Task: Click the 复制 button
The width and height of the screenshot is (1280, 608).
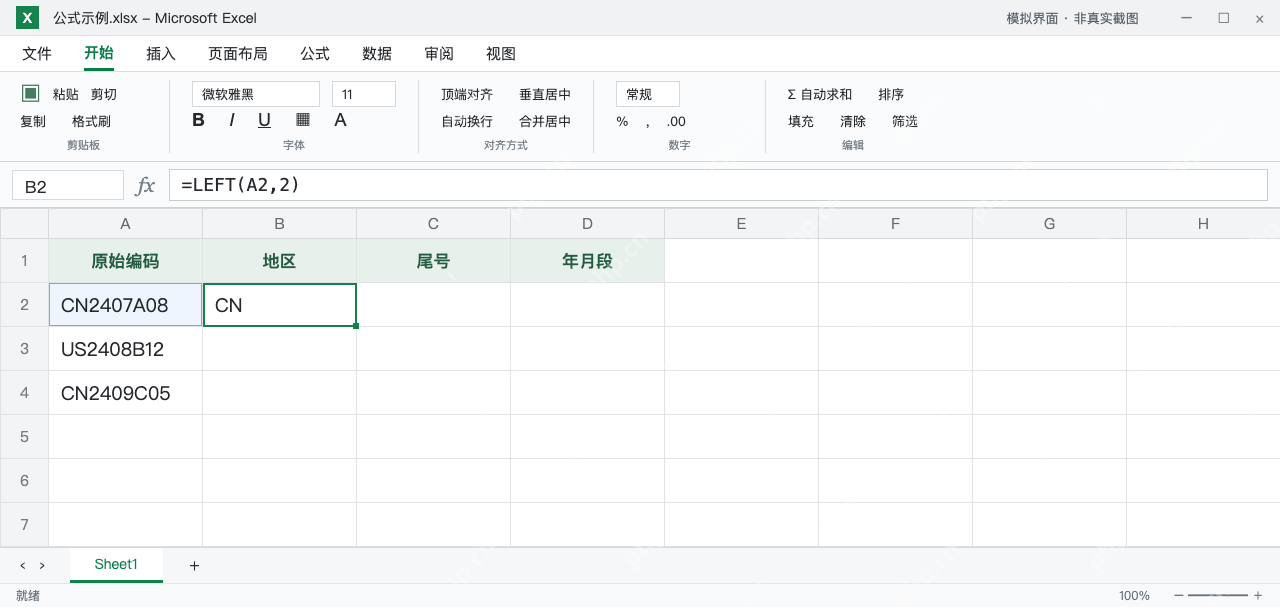Action: [x=33, y=121]
